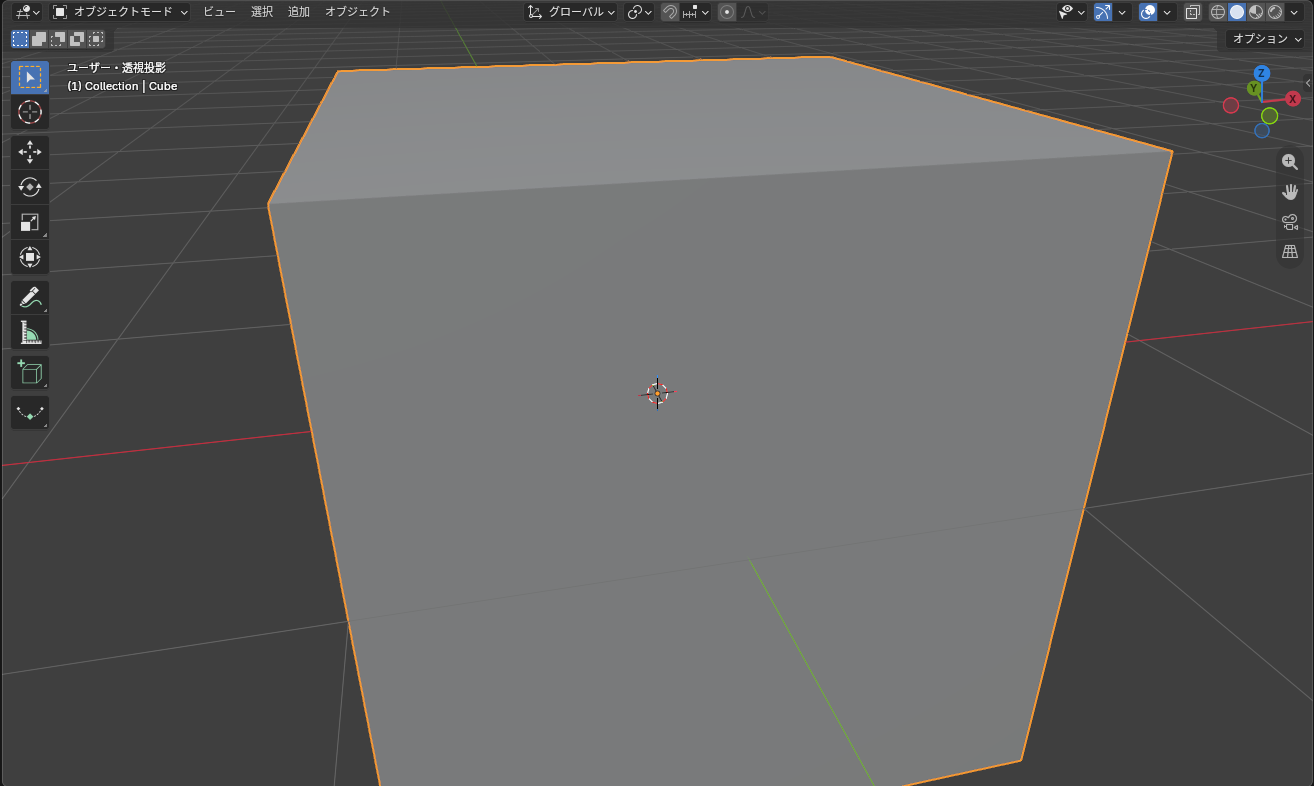Viewport: 1314px width, 786px height.
Task: Activate the 3D Cursor tool
Action: pyautogui.click(x=30, y=112)
